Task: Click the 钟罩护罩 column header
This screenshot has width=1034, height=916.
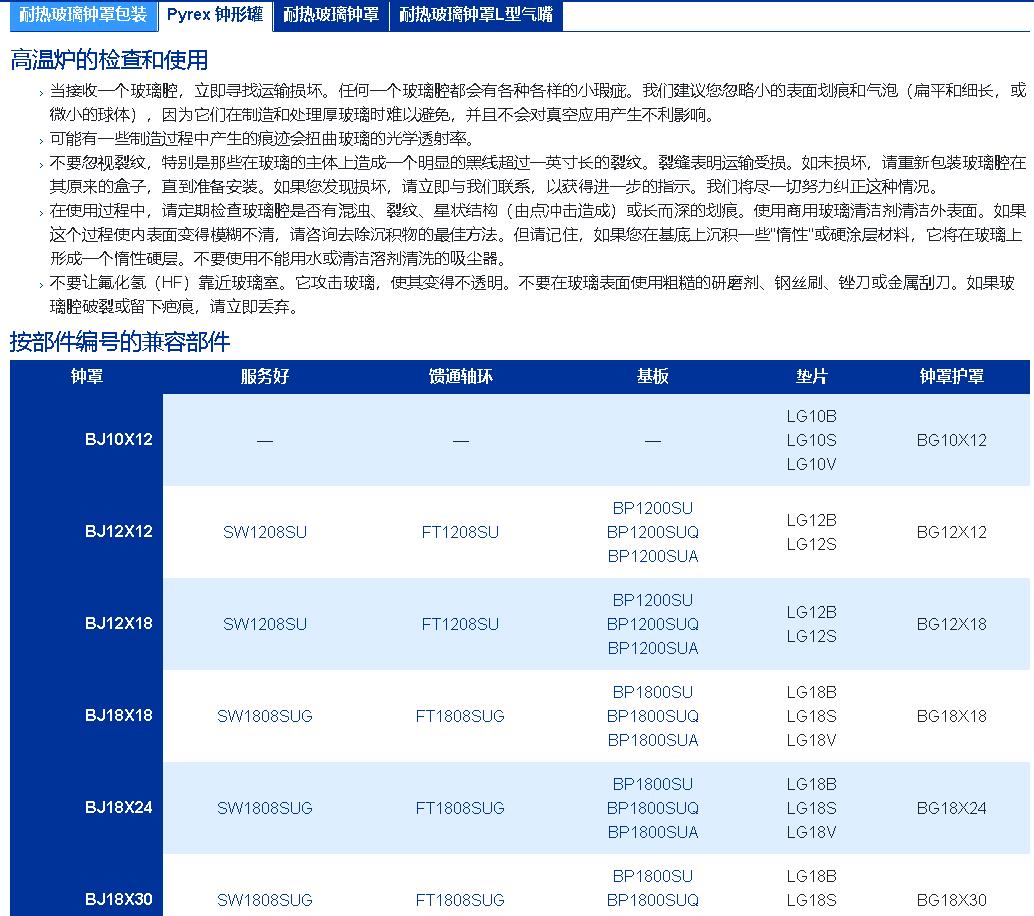Action: [952, 377]
